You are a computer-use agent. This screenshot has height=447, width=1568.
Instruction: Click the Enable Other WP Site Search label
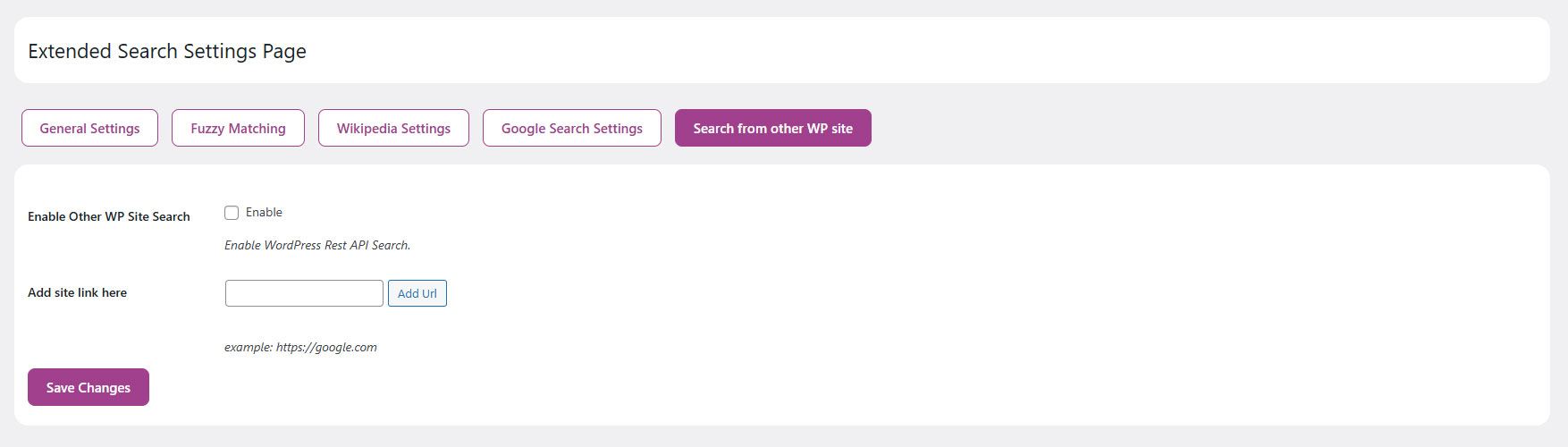108,216
